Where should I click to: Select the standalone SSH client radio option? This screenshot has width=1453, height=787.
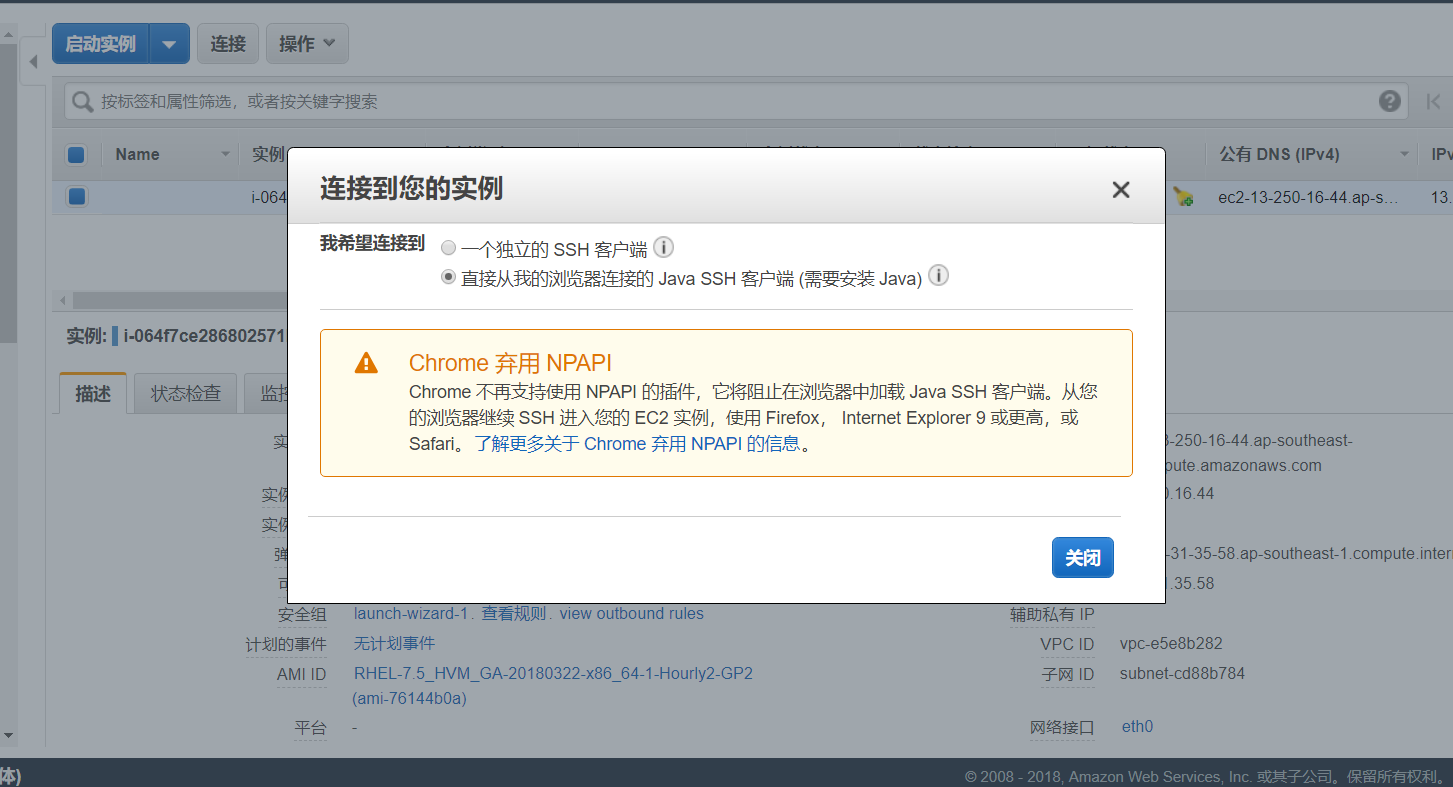coord(448,248)
